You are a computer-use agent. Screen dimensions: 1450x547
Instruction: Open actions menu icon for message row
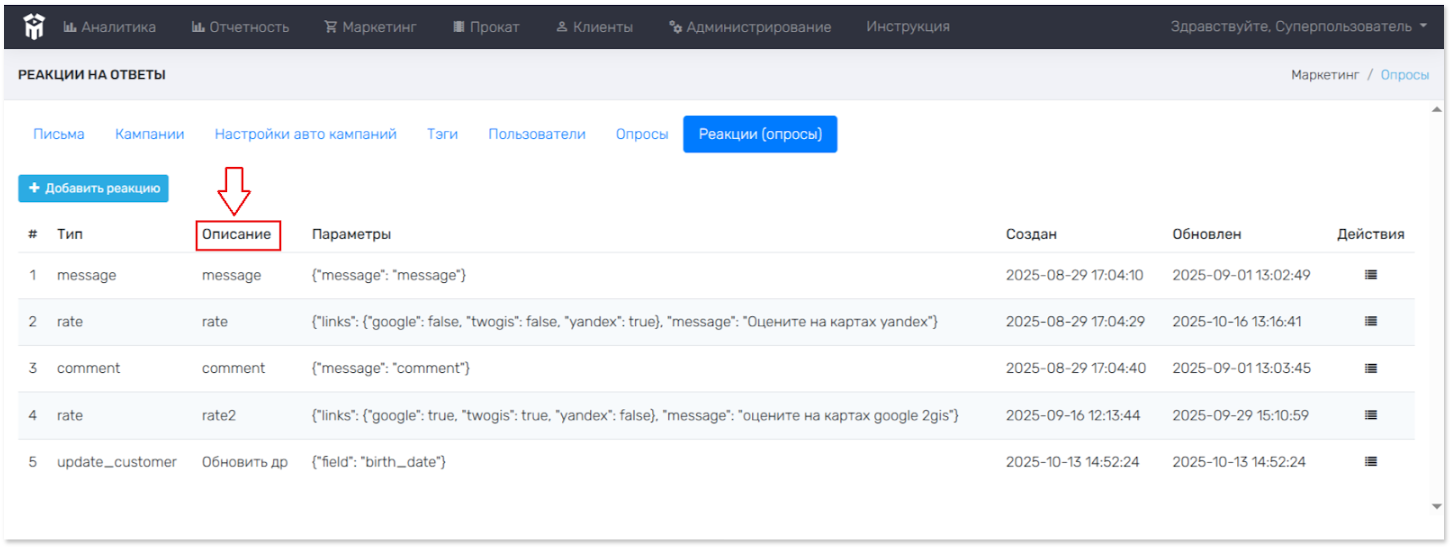[x=1370, y=275]
